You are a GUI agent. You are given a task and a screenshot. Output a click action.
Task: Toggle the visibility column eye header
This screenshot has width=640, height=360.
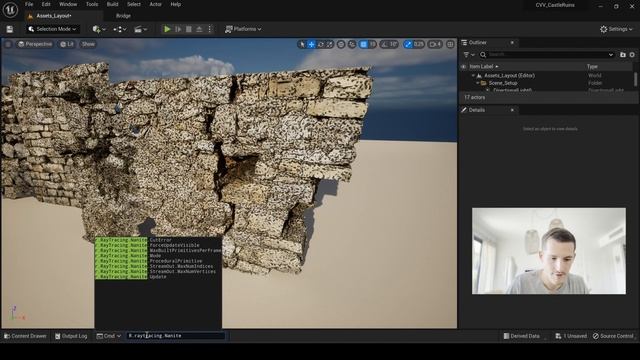click(463, 67)
